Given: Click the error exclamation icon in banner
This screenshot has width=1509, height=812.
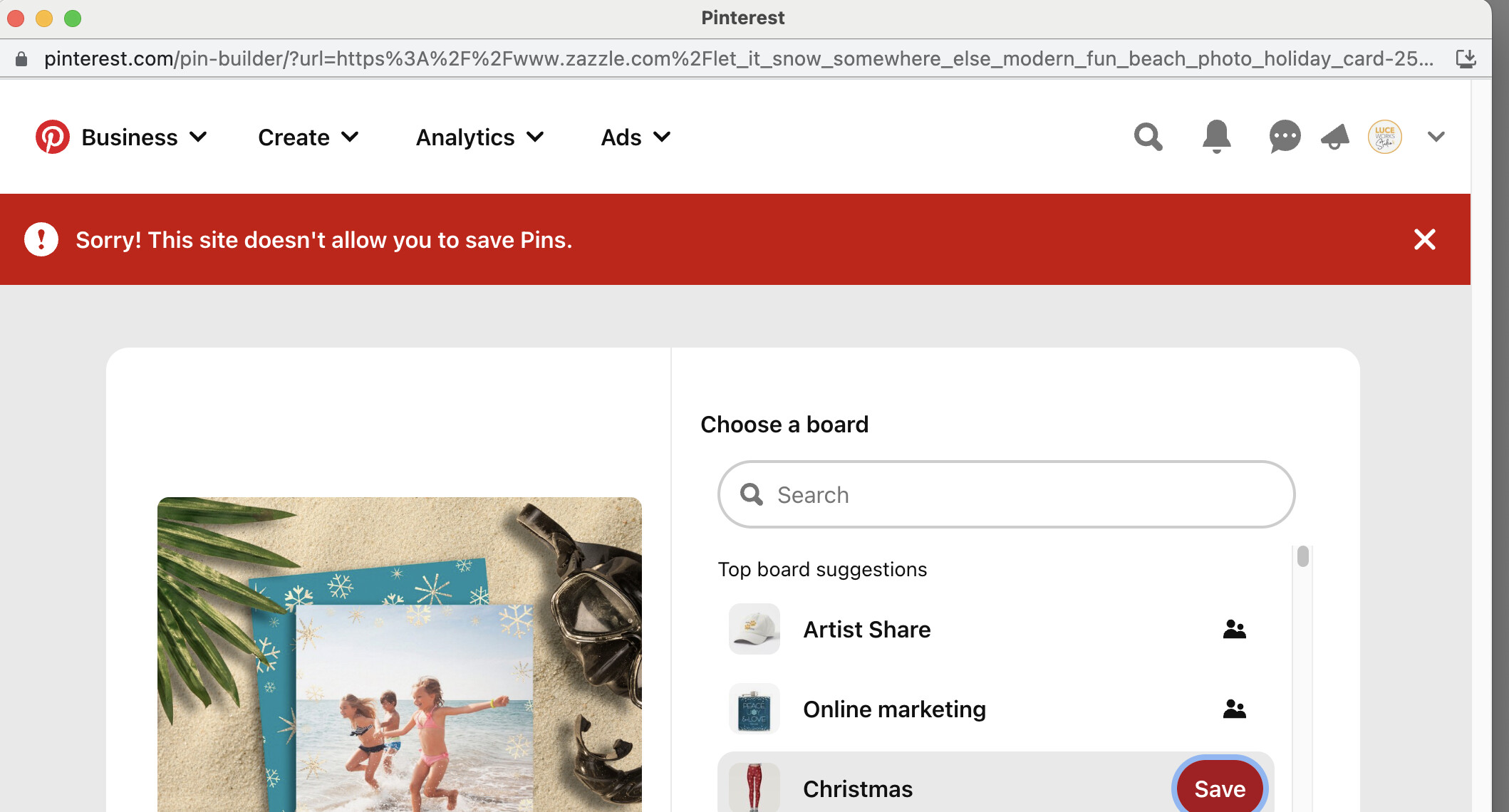Looking at the screenshot, I should [41, 239].
